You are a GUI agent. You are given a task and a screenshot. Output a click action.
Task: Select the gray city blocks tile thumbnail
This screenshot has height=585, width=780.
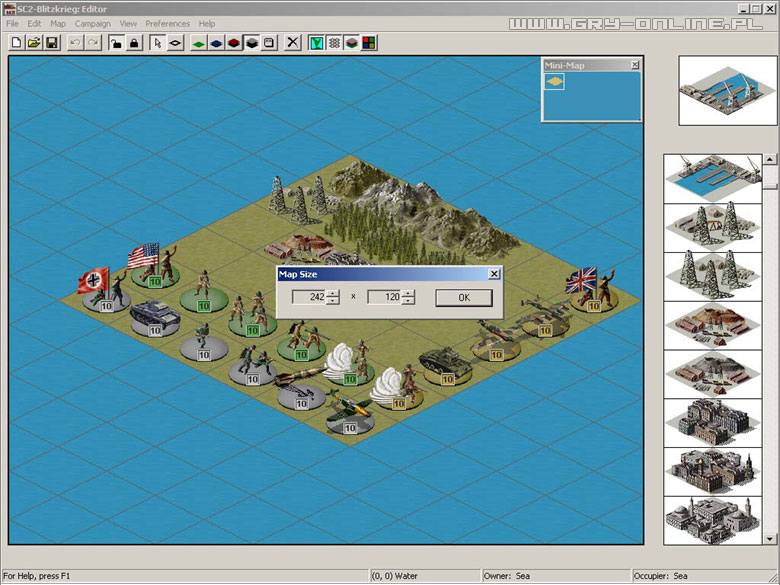pos(713,422)
